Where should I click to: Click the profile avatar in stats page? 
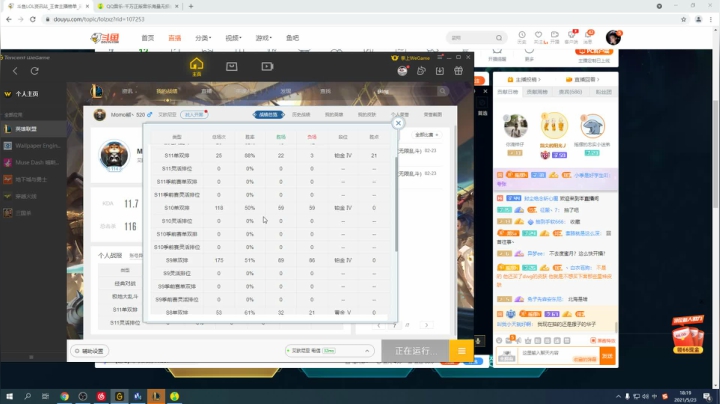[x=114, y=155]
